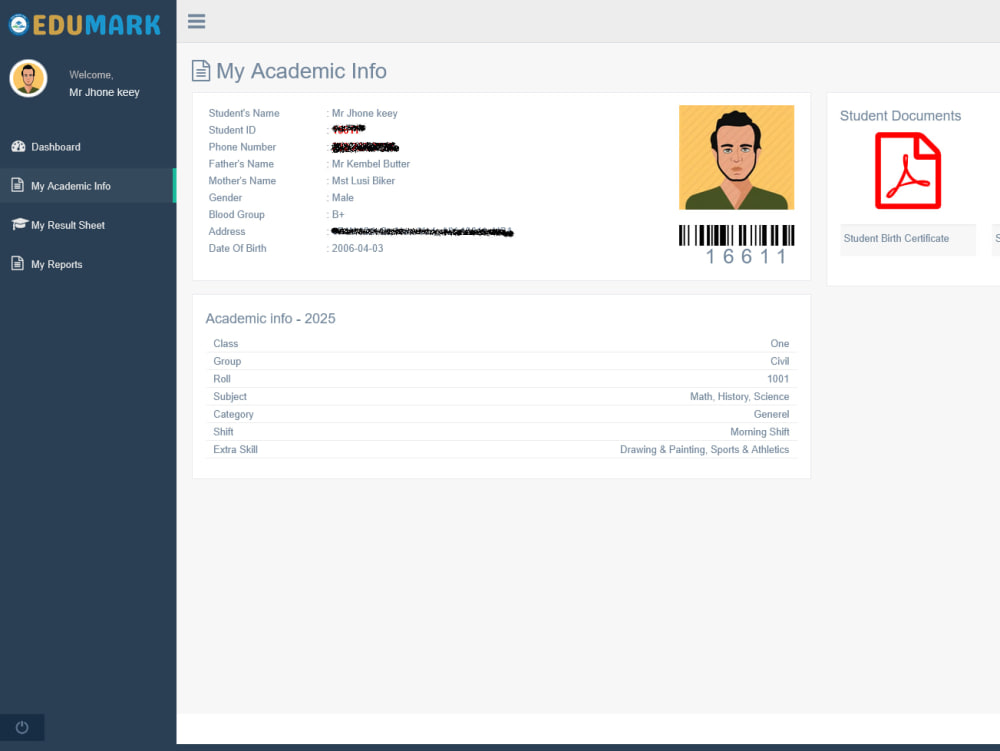Select mother's name Mst Lusi Biker
Screen dimensions: 1000x751
click(x=364, y=181)
